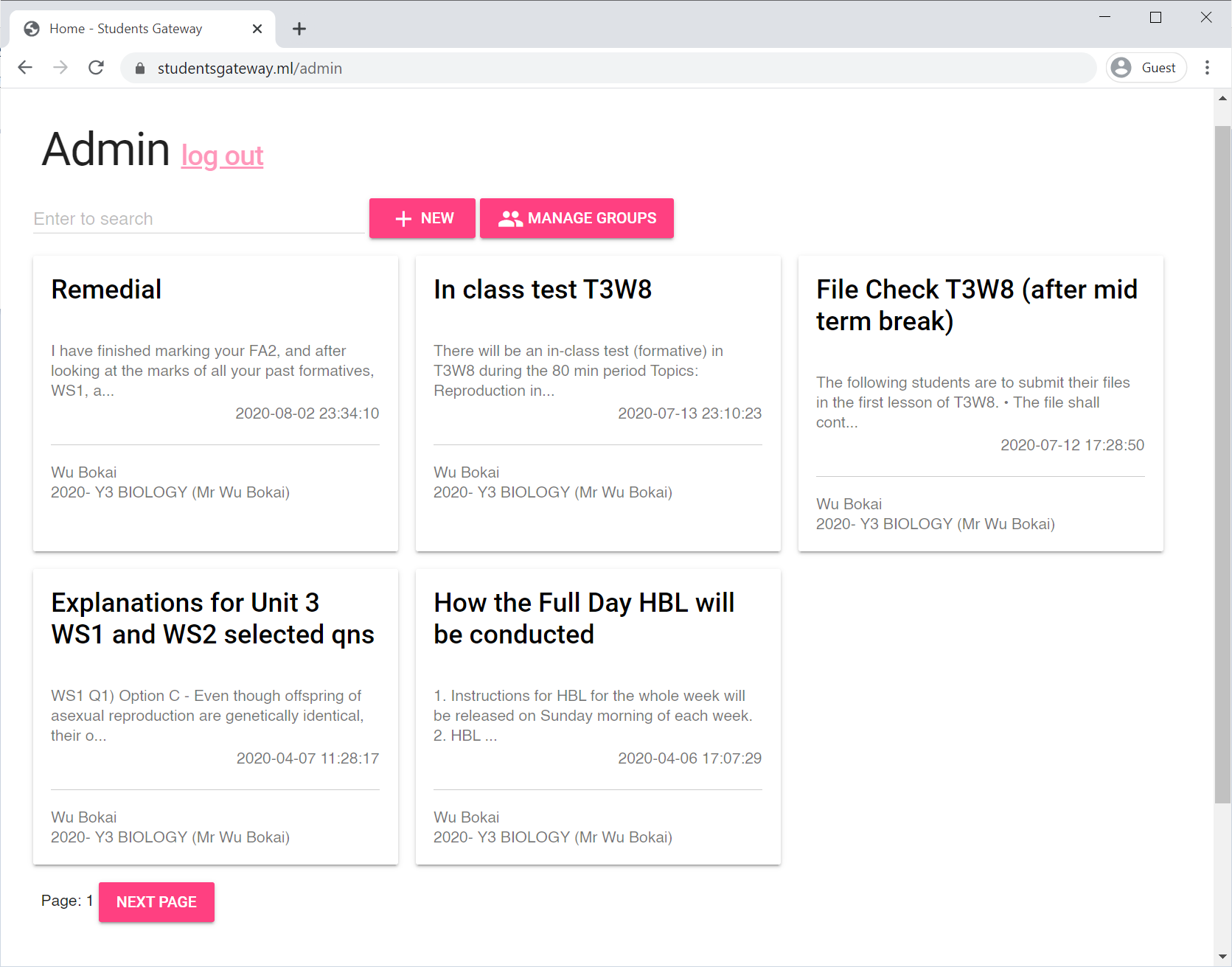Viewport: 1232px width, 967px height.
Task: Minimize the browser window
Action: (x=1104, y=17)
